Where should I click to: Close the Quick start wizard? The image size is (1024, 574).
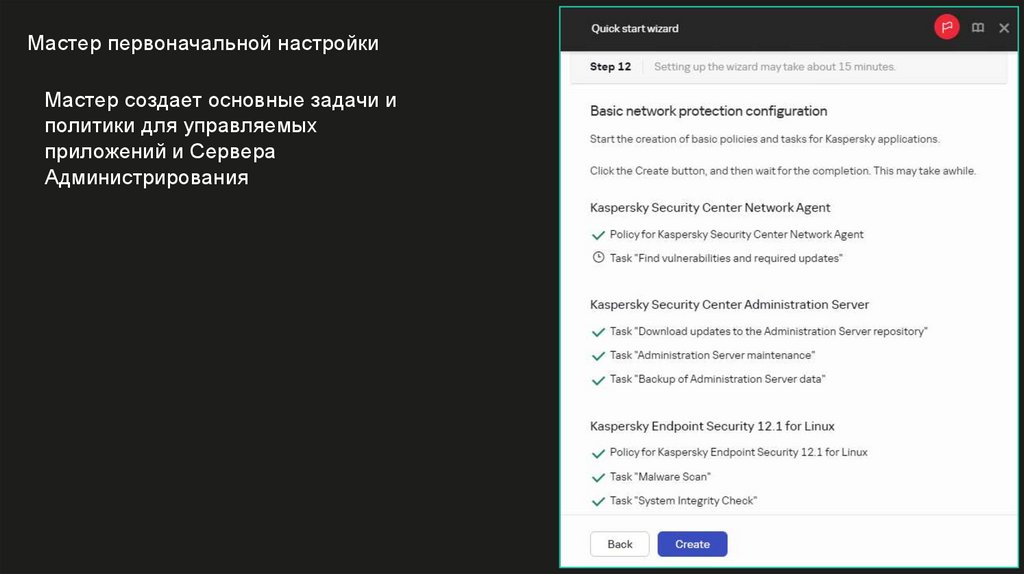pyautogui.click(x=1004, y=28)
